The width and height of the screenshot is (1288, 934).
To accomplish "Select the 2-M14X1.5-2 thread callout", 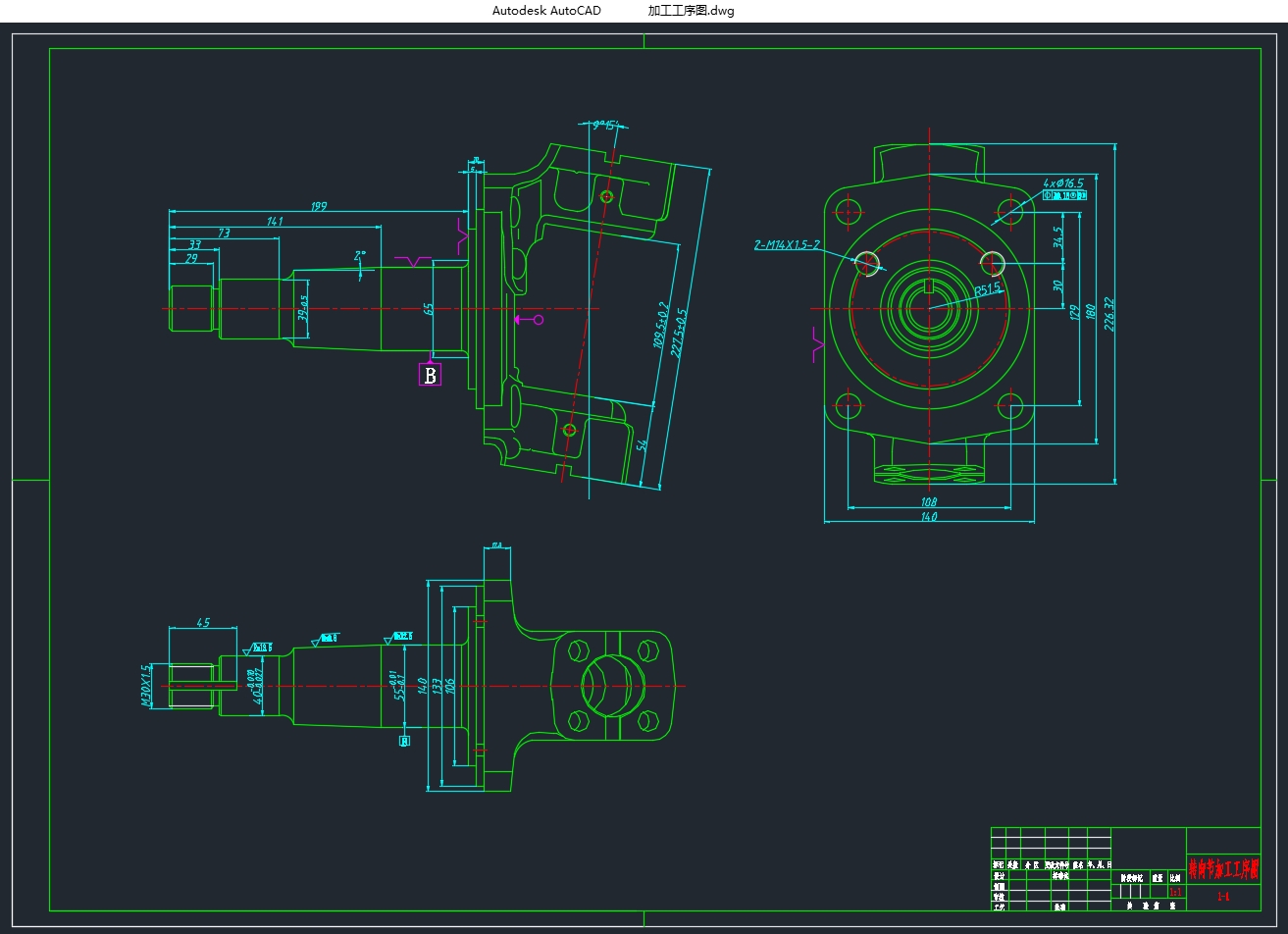I will (787, 244).
